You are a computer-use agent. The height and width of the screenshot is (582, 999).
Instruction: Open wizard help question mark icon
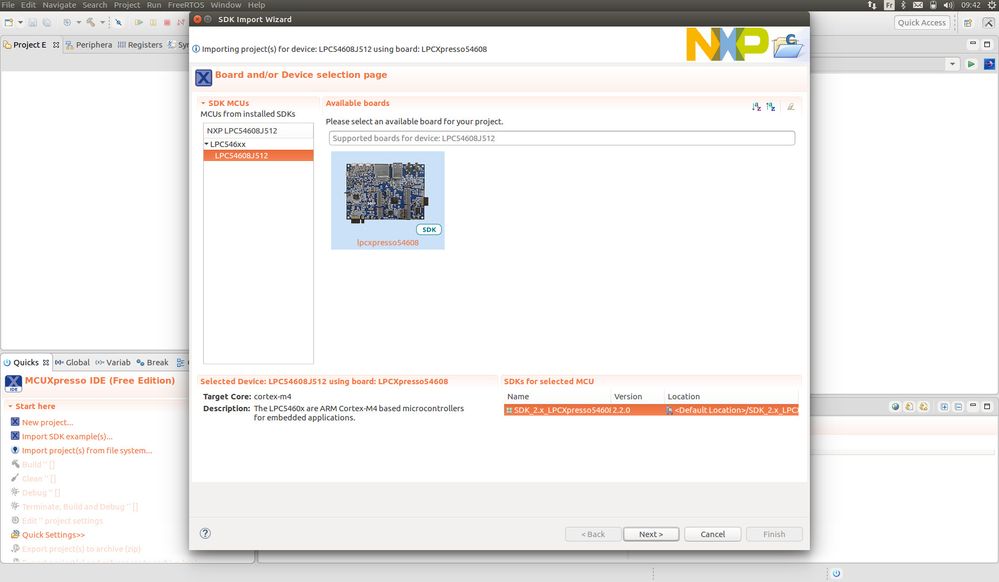pos(205,534)
